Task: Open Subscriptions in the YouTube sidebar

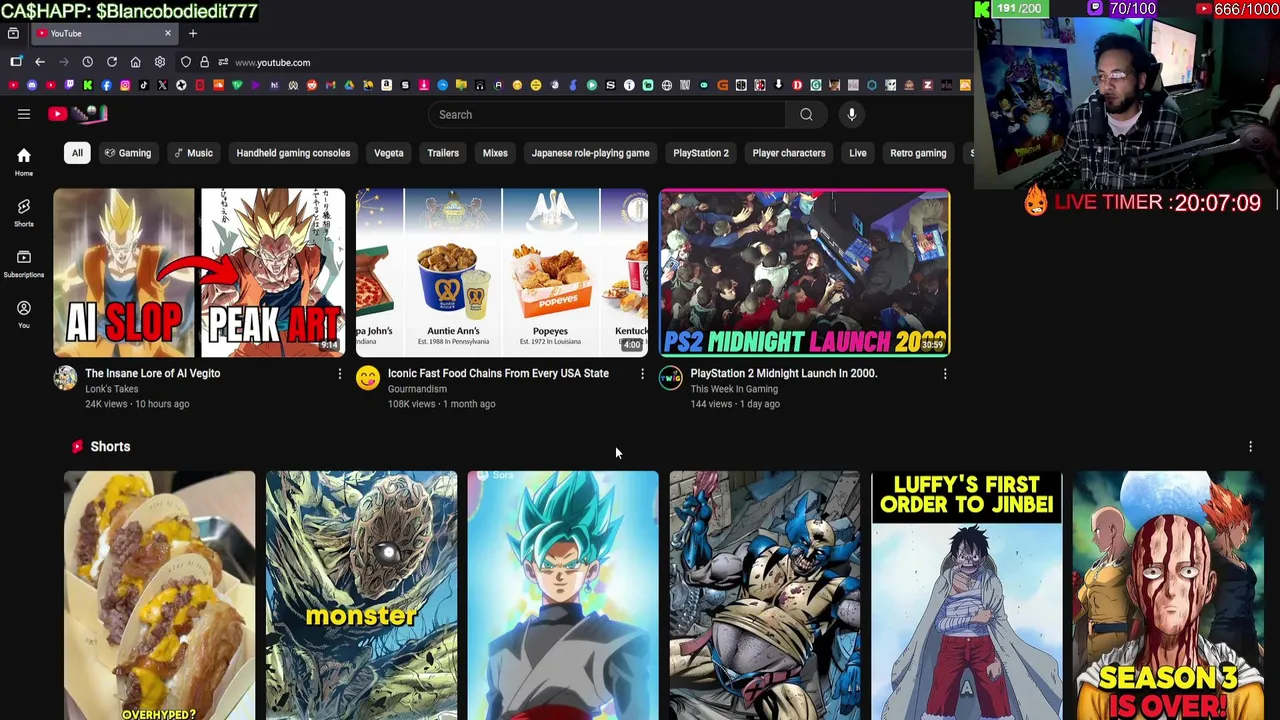Action: pyautogui.click(x=23, y=263)
